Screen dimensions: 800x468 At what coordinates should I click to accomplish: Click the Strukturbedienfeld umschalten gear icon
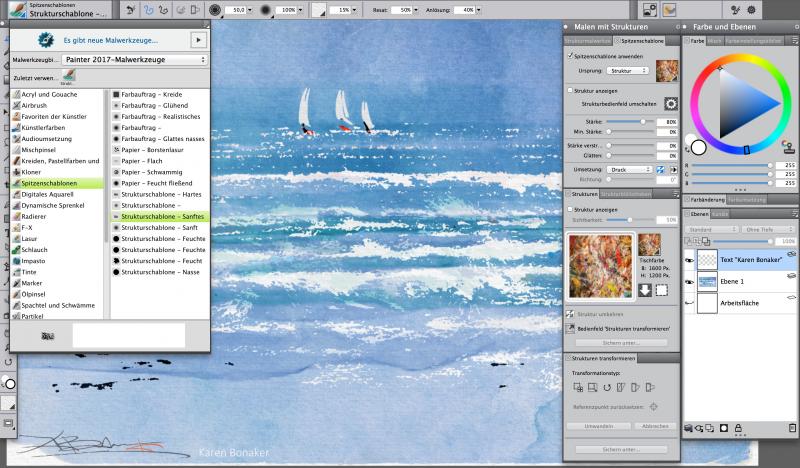click(x=671, y=103)
